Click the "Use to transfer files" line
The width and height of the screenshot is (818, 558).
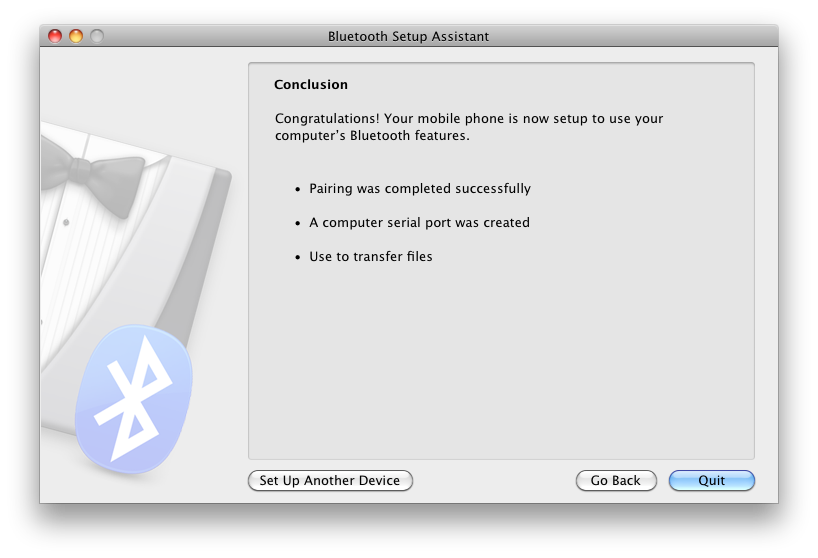(370, 256)
